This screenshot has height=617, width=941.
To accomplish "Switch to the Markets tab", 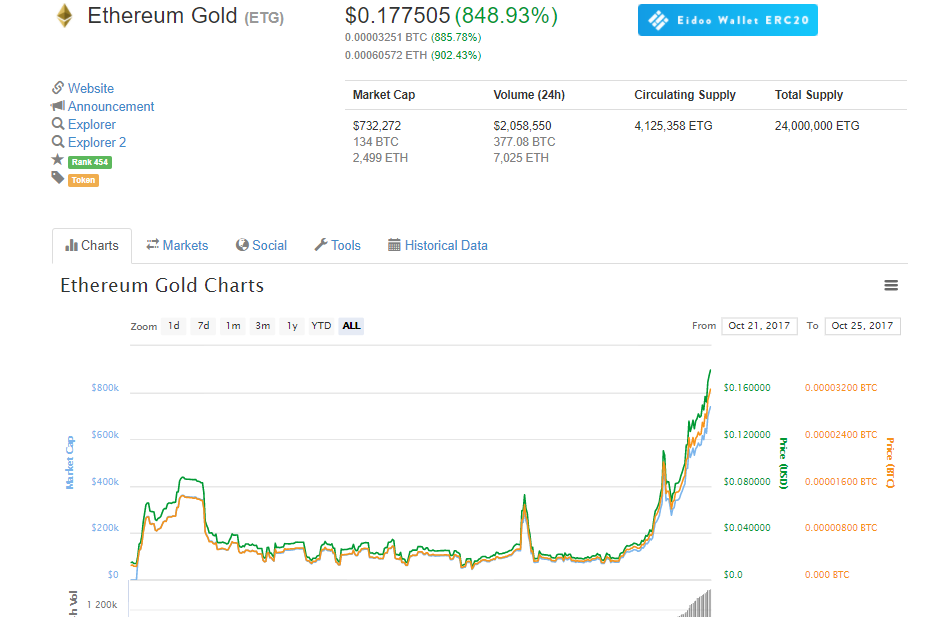I will 177,245.
